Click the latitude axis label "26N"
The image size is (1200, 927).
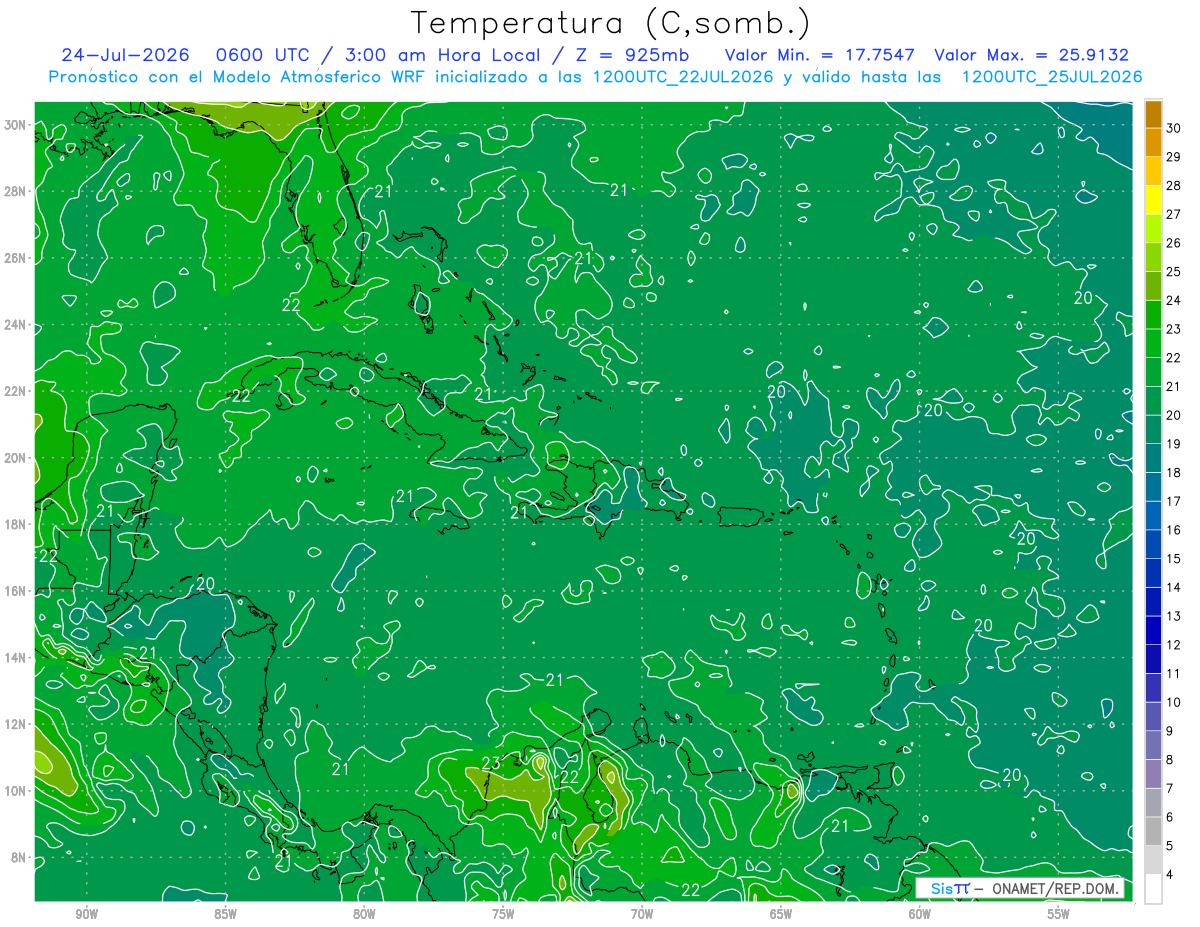16,258
